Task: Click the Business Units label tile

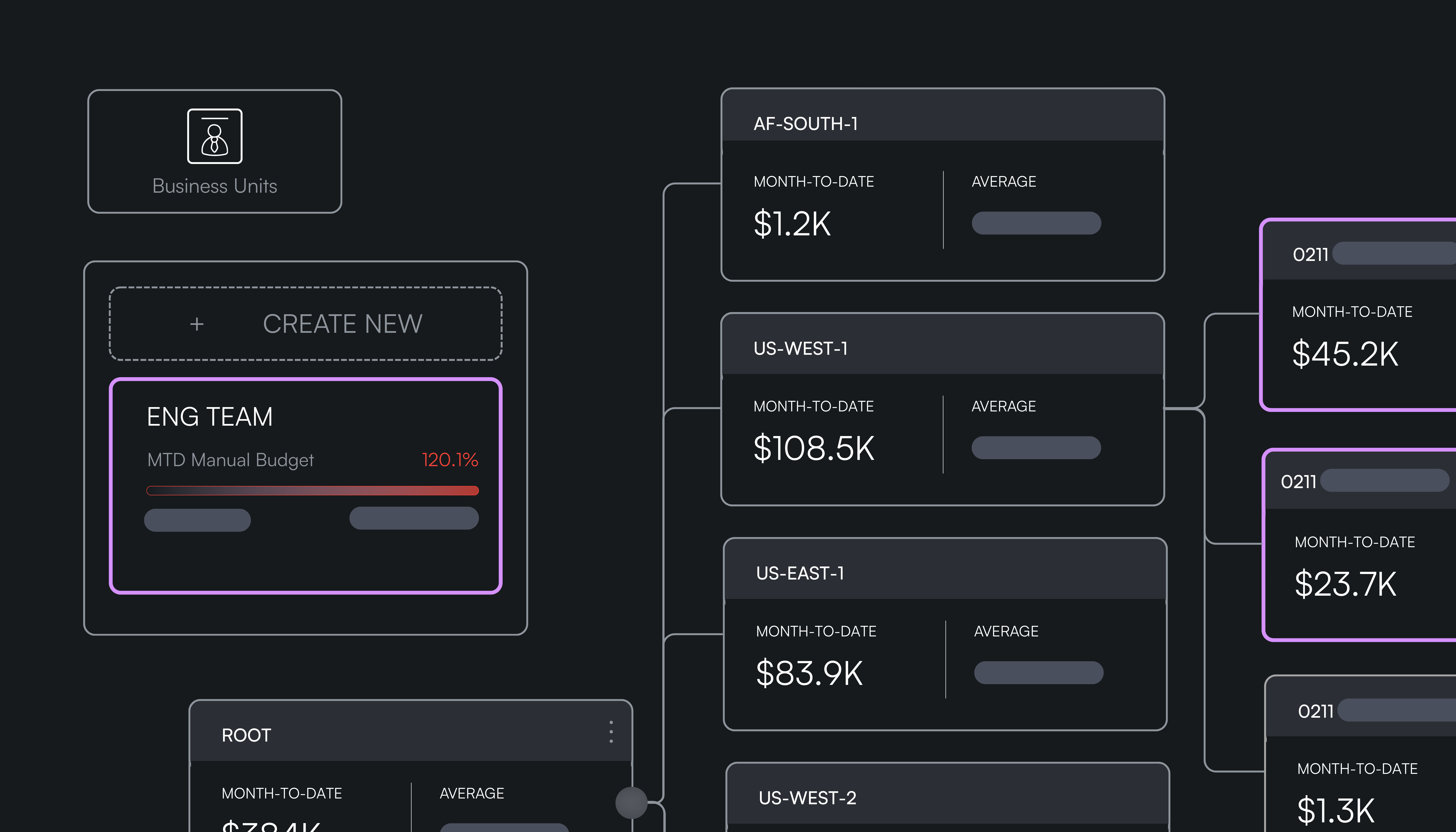Action: [214, 186]
